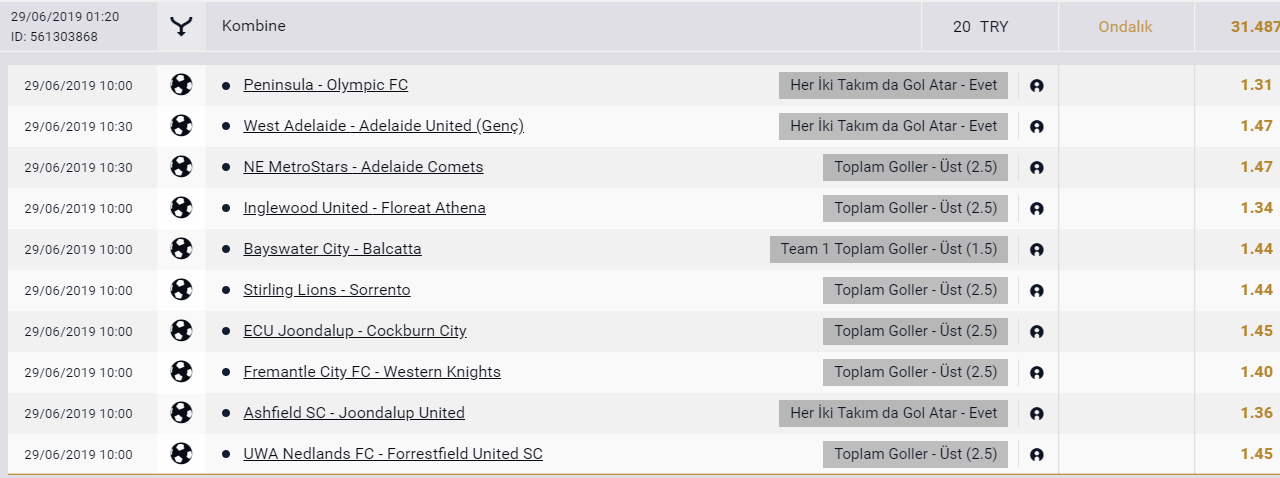Select the Ondalık odds format label
Viewport: 1280px width, 478px height.
(1125, 27)
